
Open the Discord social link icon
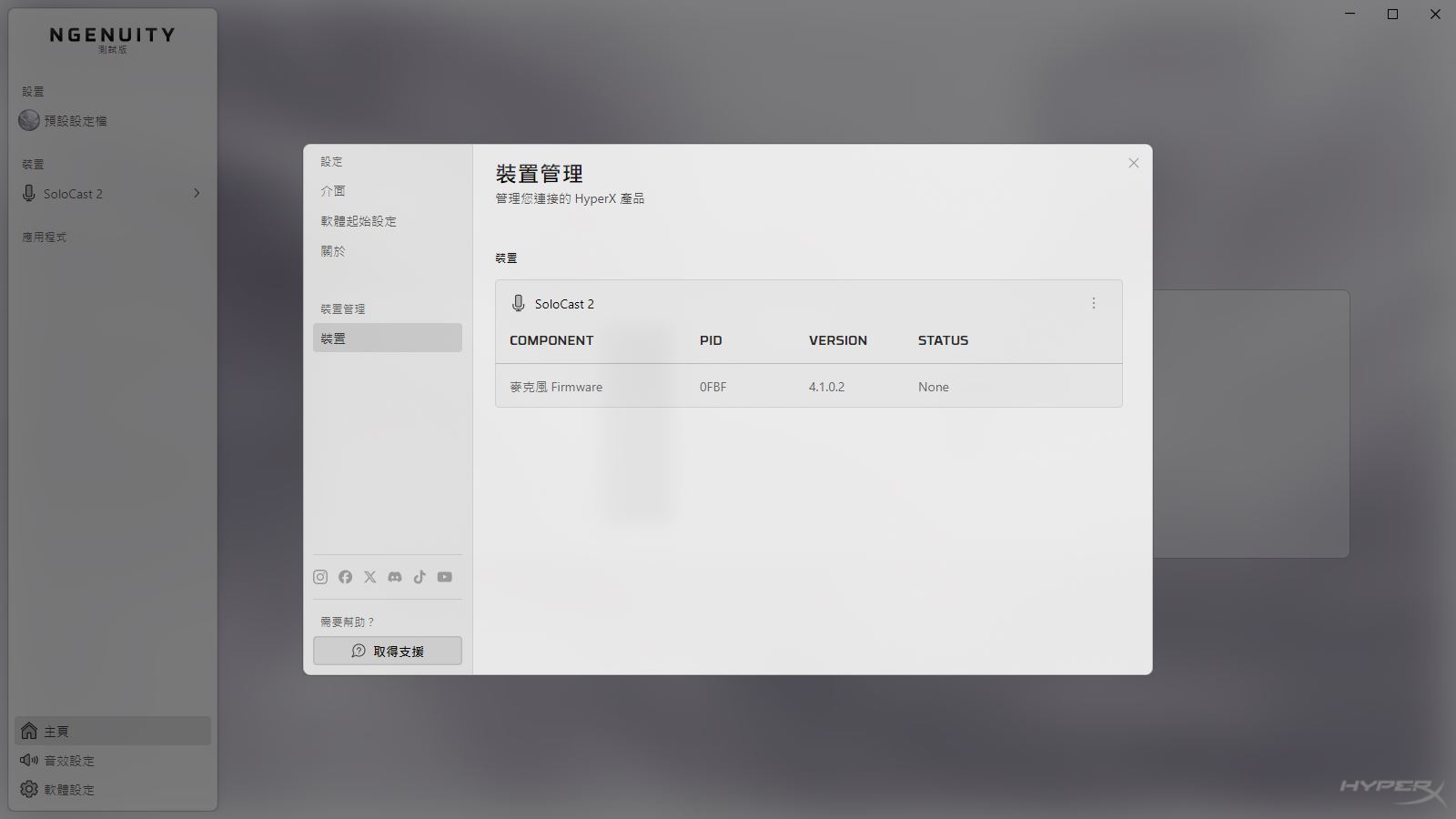(395, 577)
